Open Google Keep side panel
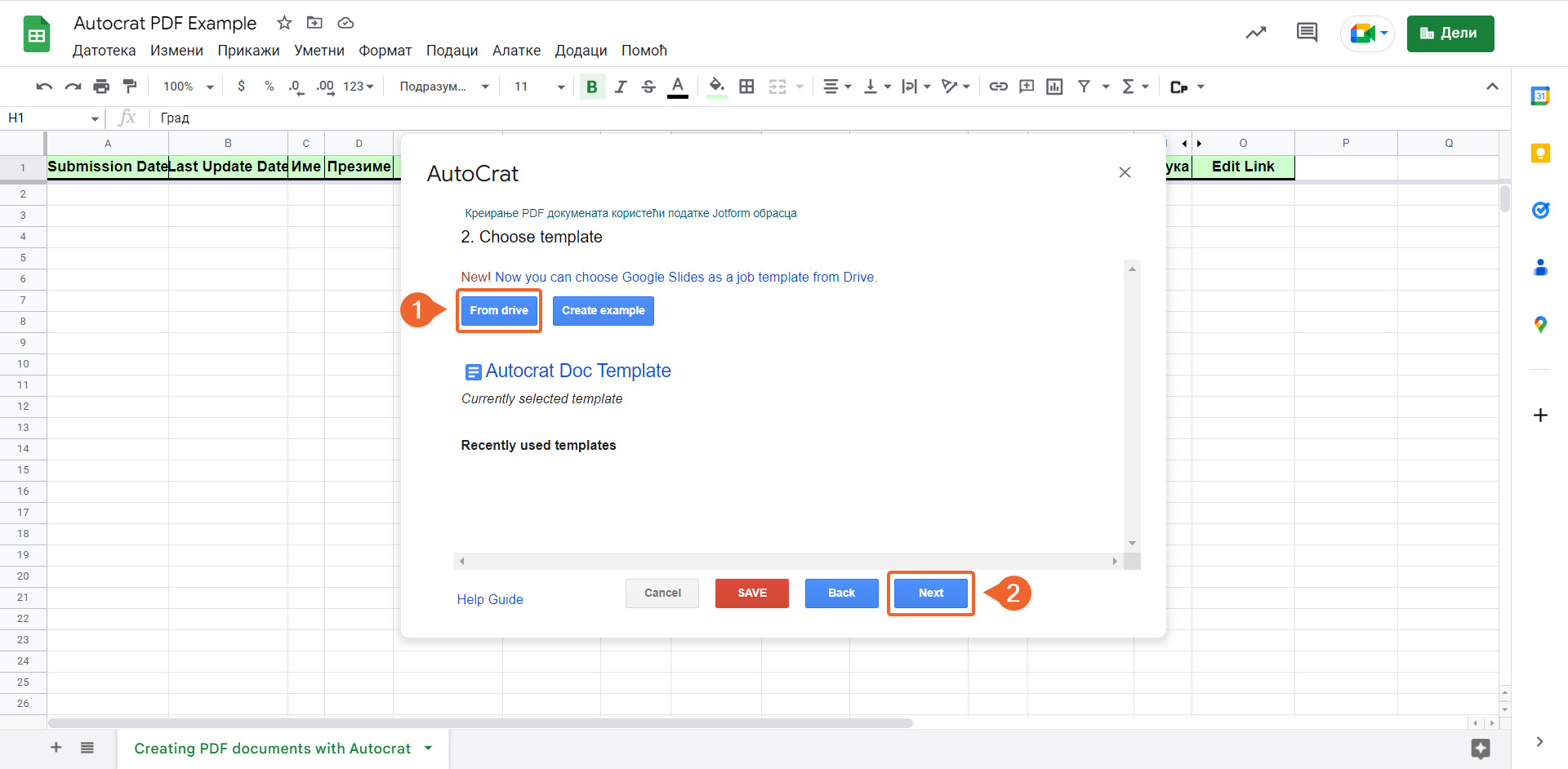This screenshot has height=769, width=1568. pos(1540,153)
